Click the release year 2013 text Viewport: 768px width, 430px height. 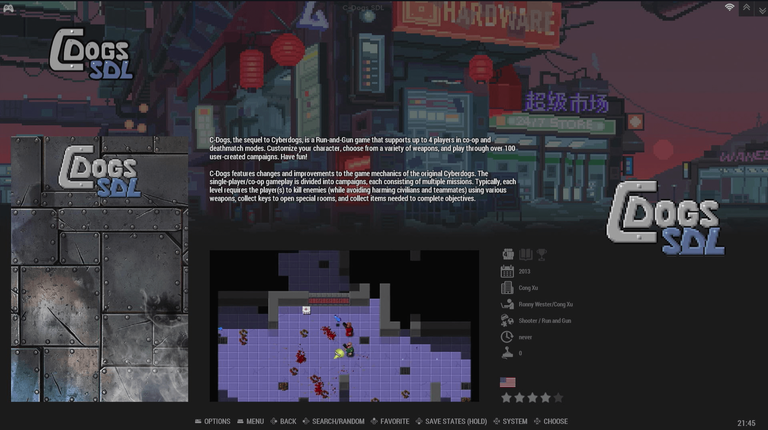(524, 271)
